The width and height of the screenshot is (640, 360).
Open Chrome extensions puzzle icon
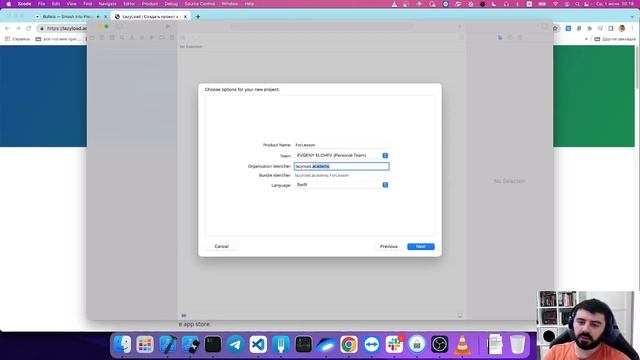tap(589, 28)
